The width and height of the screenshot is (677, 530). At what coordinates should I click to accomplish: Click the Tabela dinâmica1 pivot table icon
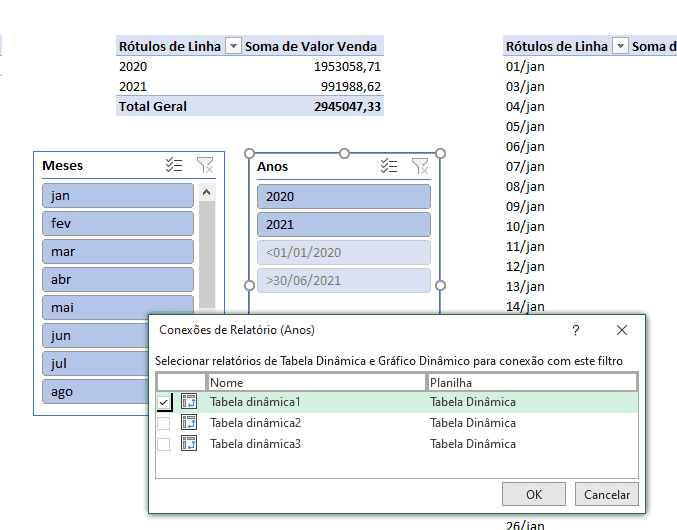189,402
